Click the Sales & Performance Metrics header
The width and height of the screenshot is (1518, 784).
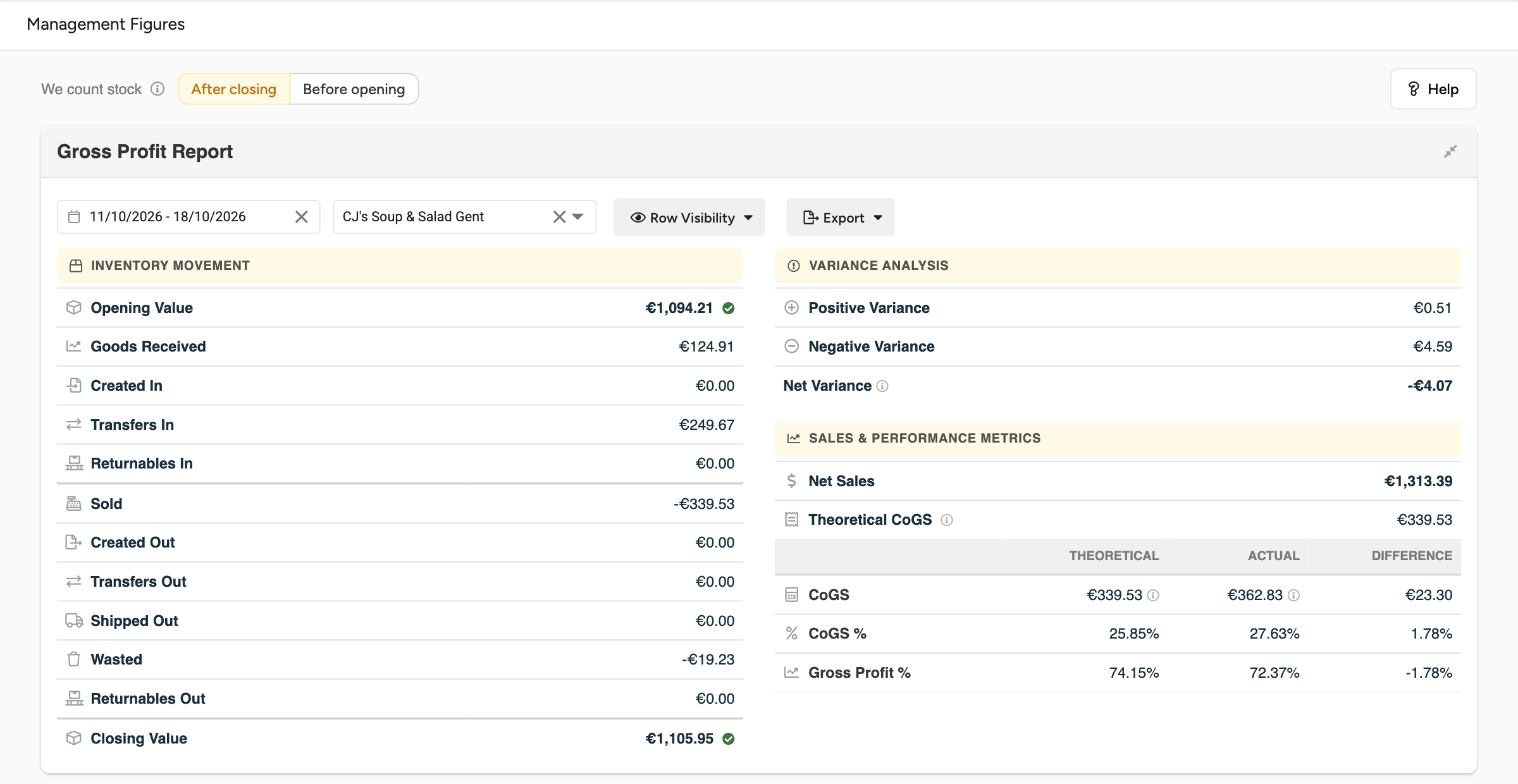pyautogui.click(x=1118, y=438)
